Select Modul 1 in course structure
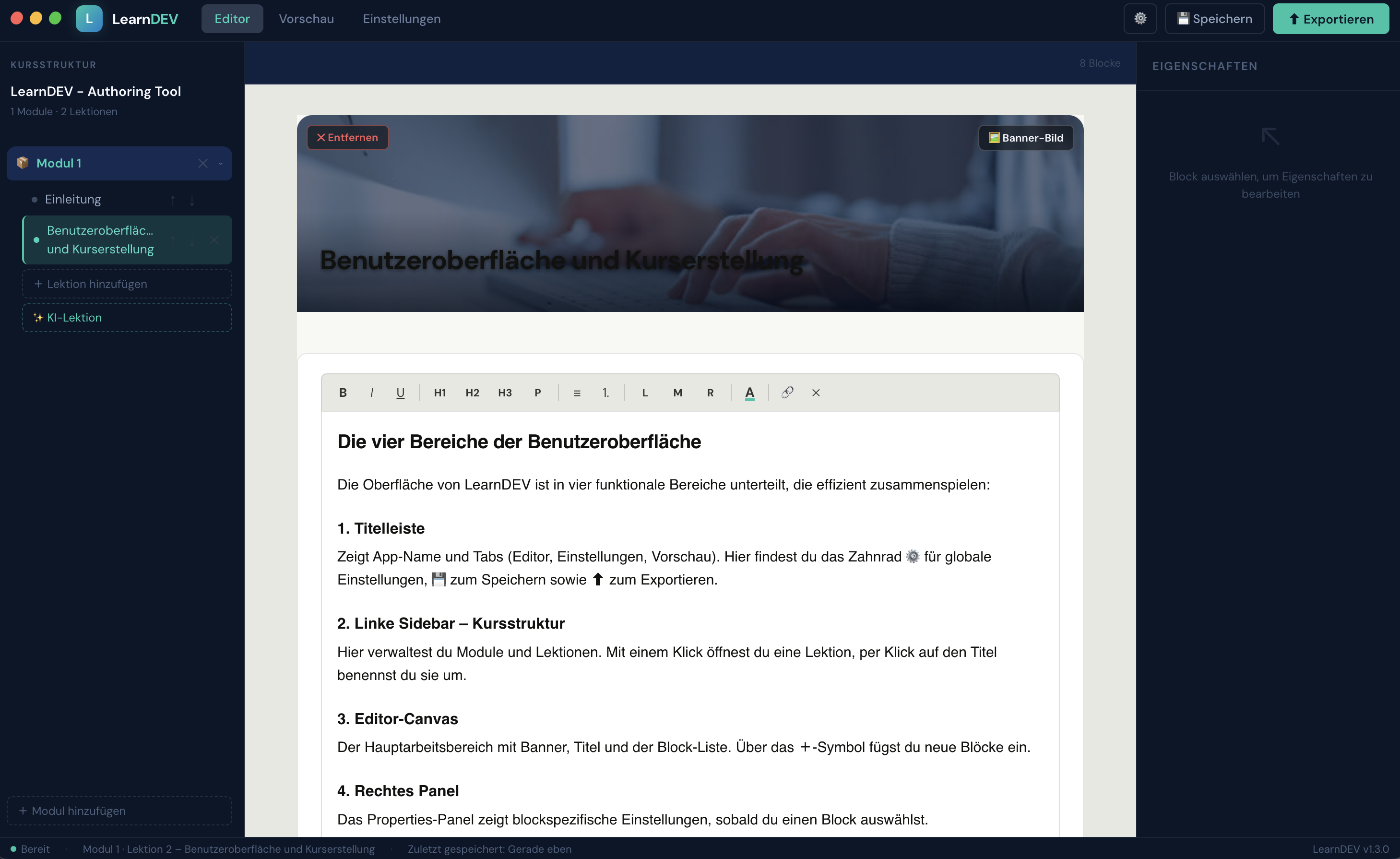The image size is (1400, 859). point(119,164)
